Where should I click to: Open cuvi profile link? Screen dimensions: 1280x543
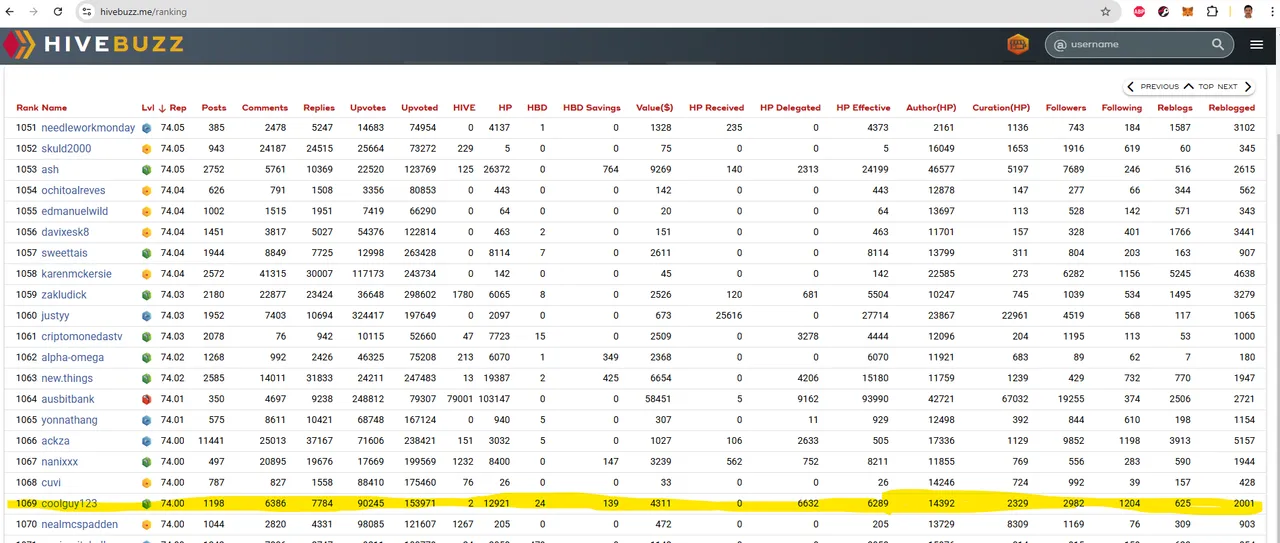click(x=52, y=483)
